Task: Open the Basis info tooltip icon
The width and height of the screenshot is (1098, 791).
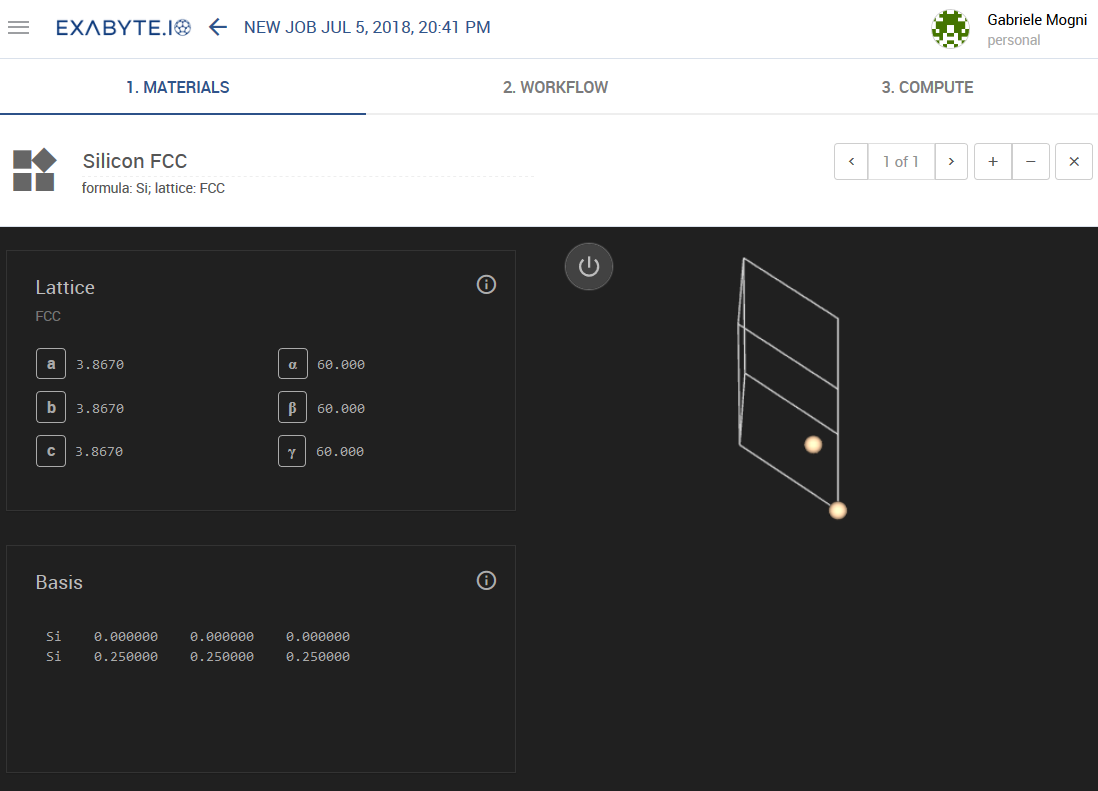Action: pos(486,580)
